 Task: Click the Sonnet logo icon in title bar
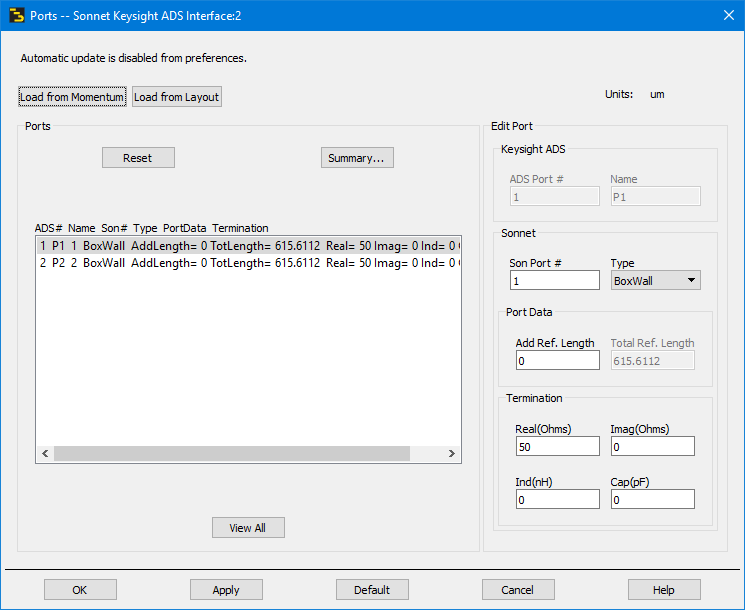click(17, 16)
